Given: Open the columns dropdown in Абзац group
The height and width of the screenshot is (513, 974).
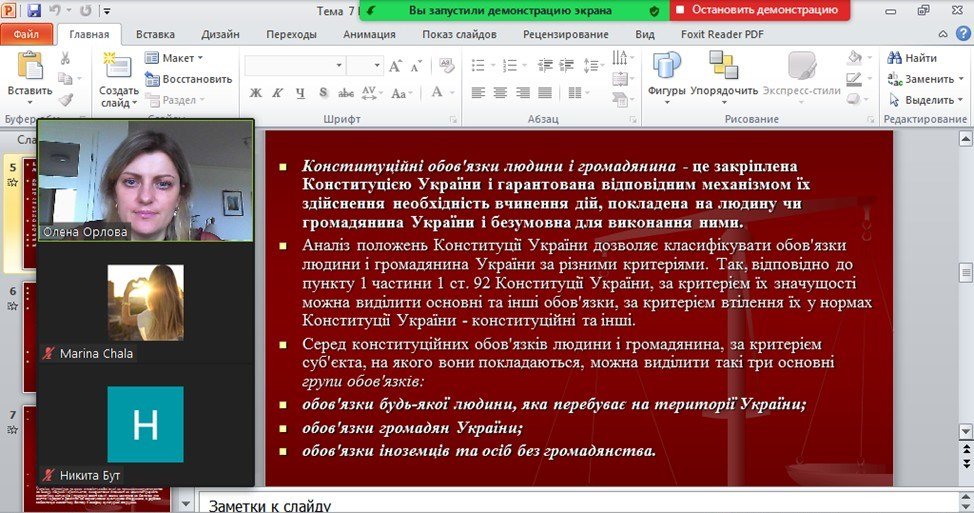Looking at the screenshot, I should (x=578, y=93).
